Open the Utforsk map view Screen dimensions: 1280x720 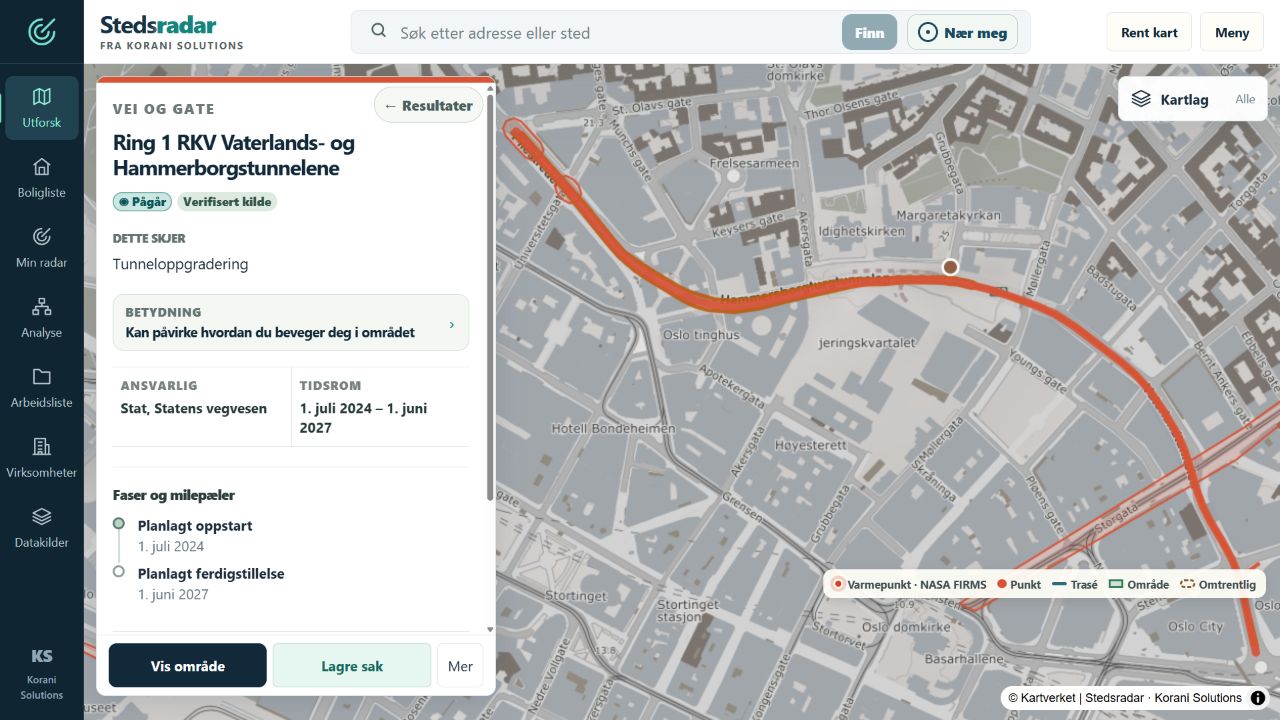click(x=42, y=108)
